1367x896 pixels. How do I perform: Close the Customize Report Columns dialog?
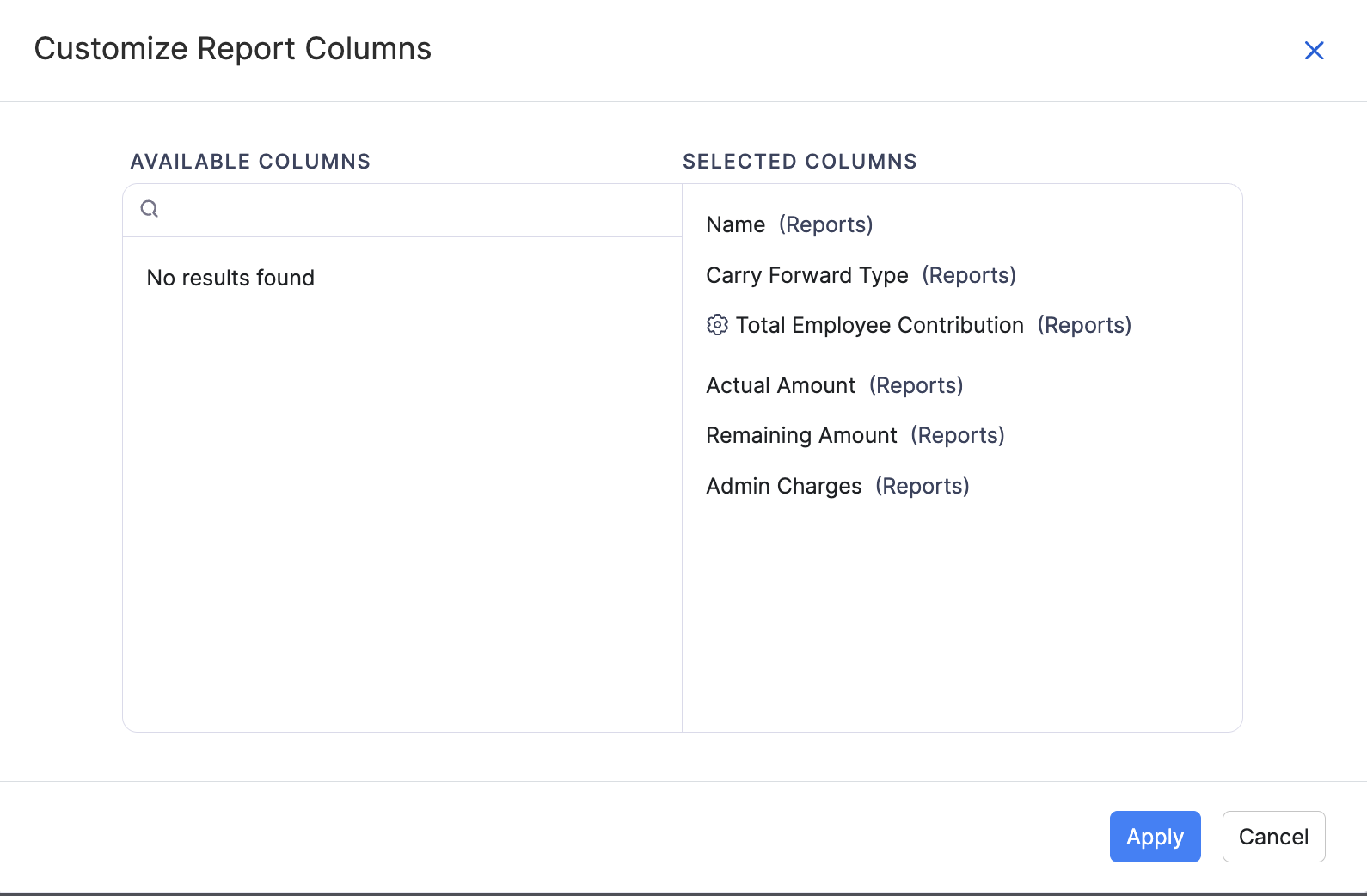coord(1314,51)
